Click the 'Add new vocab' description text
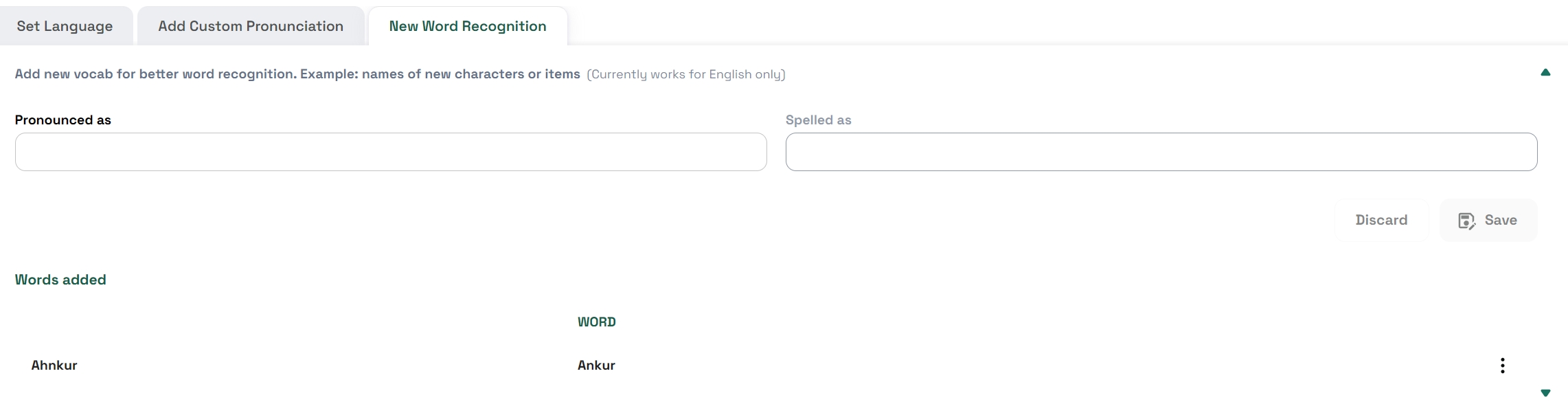Viewport: 1568px width, 413px height. (x=297, y=74)
